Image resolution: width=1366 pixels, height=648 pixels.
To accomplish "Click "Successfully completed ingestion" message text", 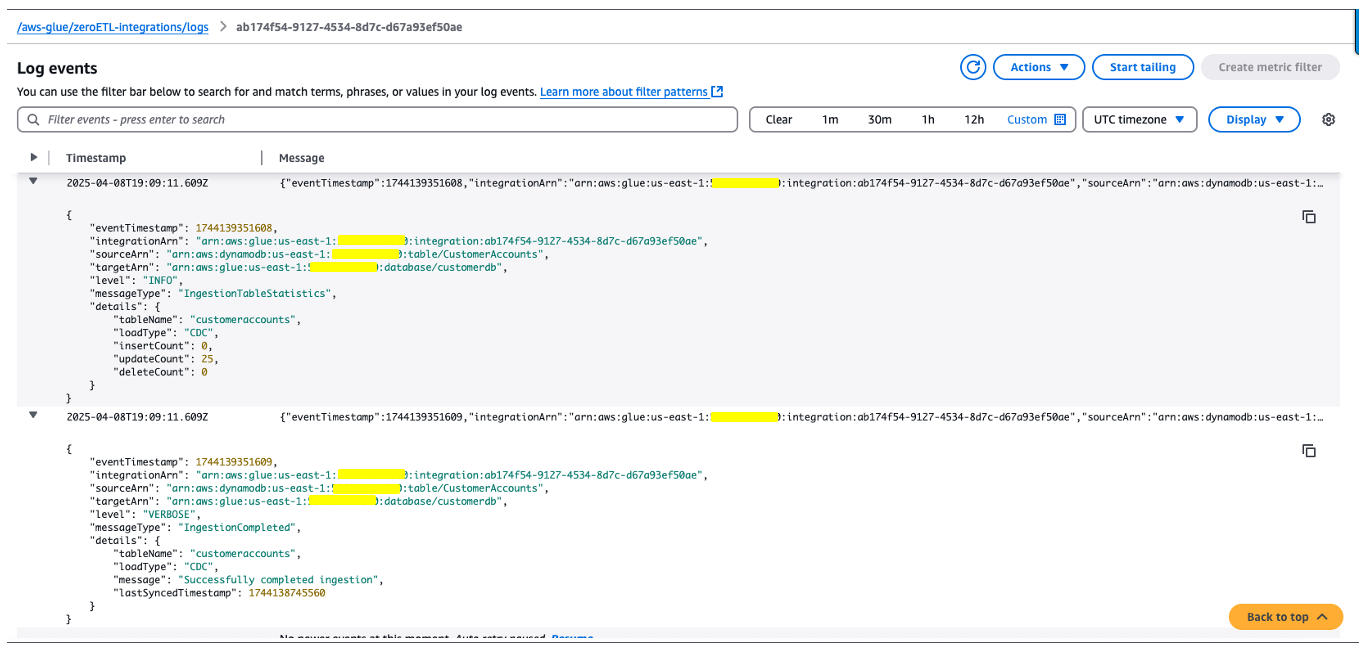I will pos(280,580).
